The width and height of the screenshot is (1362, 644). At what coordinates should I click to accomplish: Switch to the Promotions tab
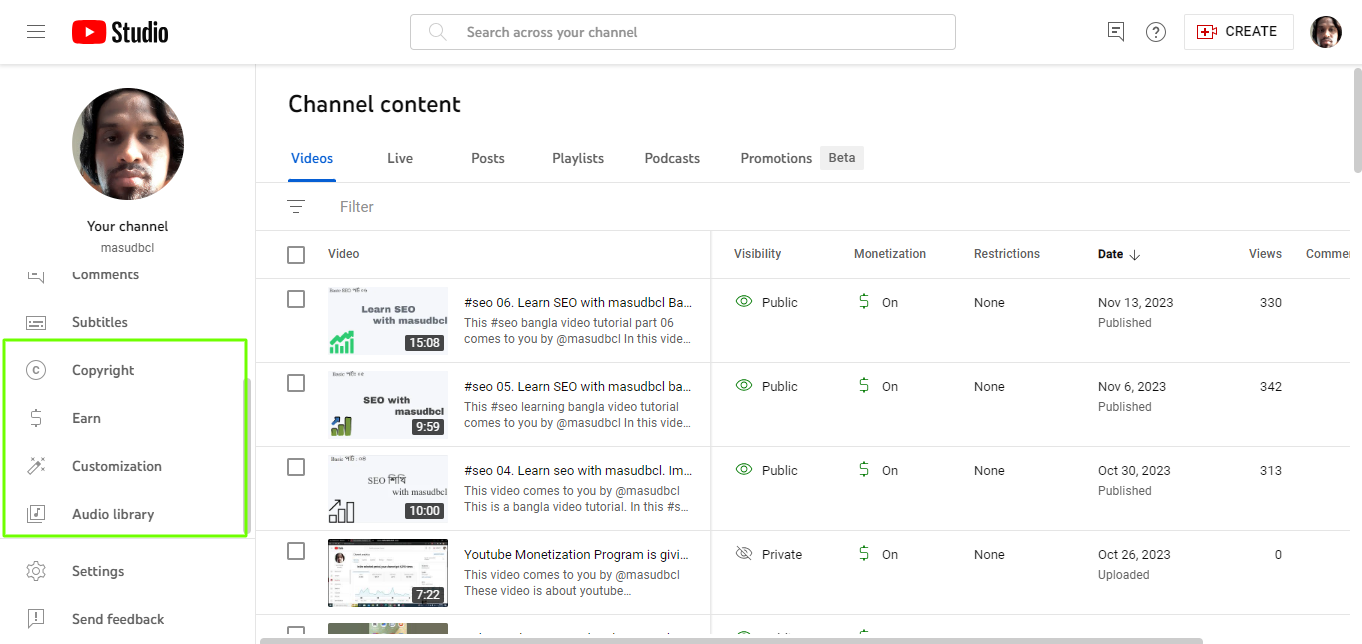click(776, 158)
